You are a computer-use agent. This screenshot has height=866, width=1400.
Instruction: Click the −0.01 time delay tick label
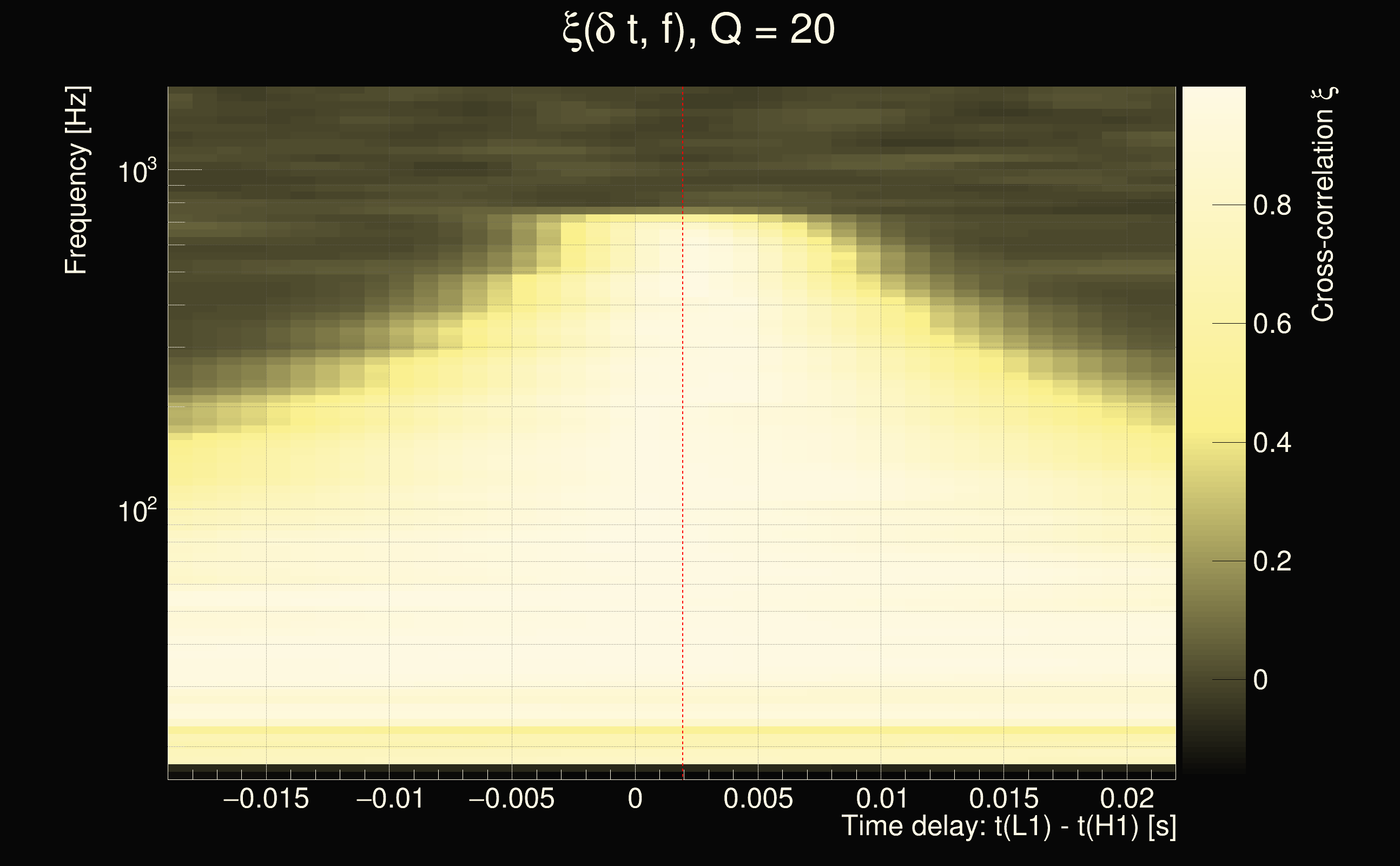(390, 799)
